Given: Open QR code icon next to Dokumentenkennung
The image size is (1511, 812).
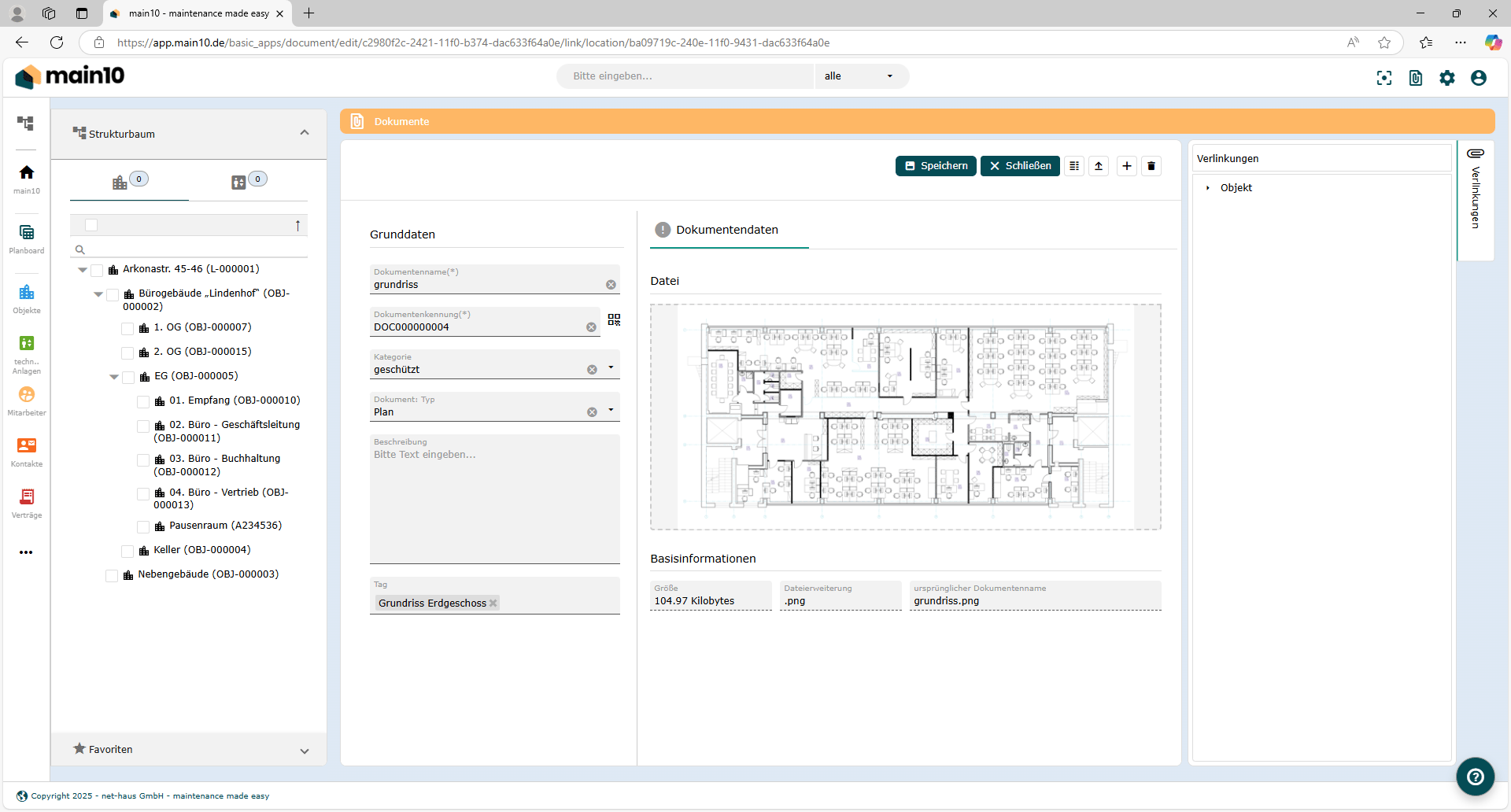Looking at the screenshot, I should 614,319.
